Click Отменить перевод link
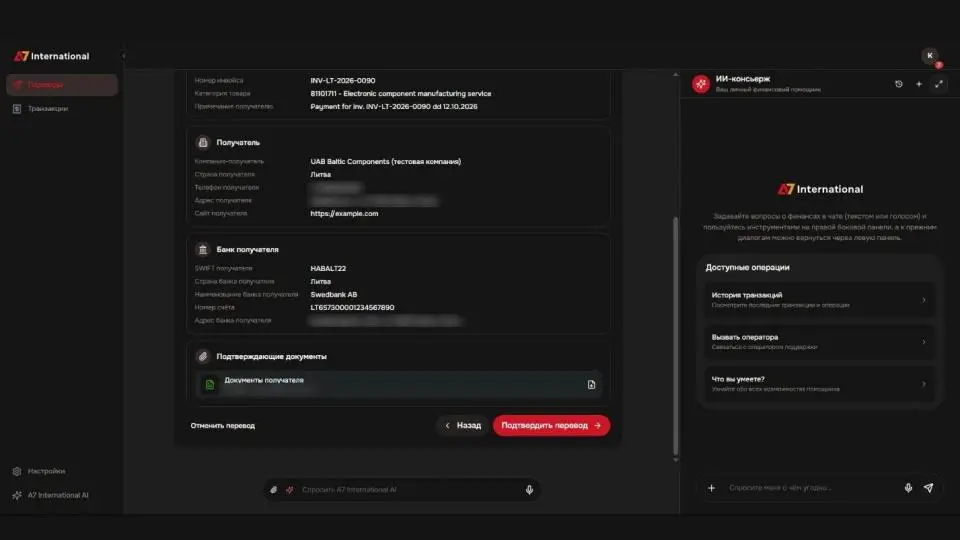 point(222,426)
